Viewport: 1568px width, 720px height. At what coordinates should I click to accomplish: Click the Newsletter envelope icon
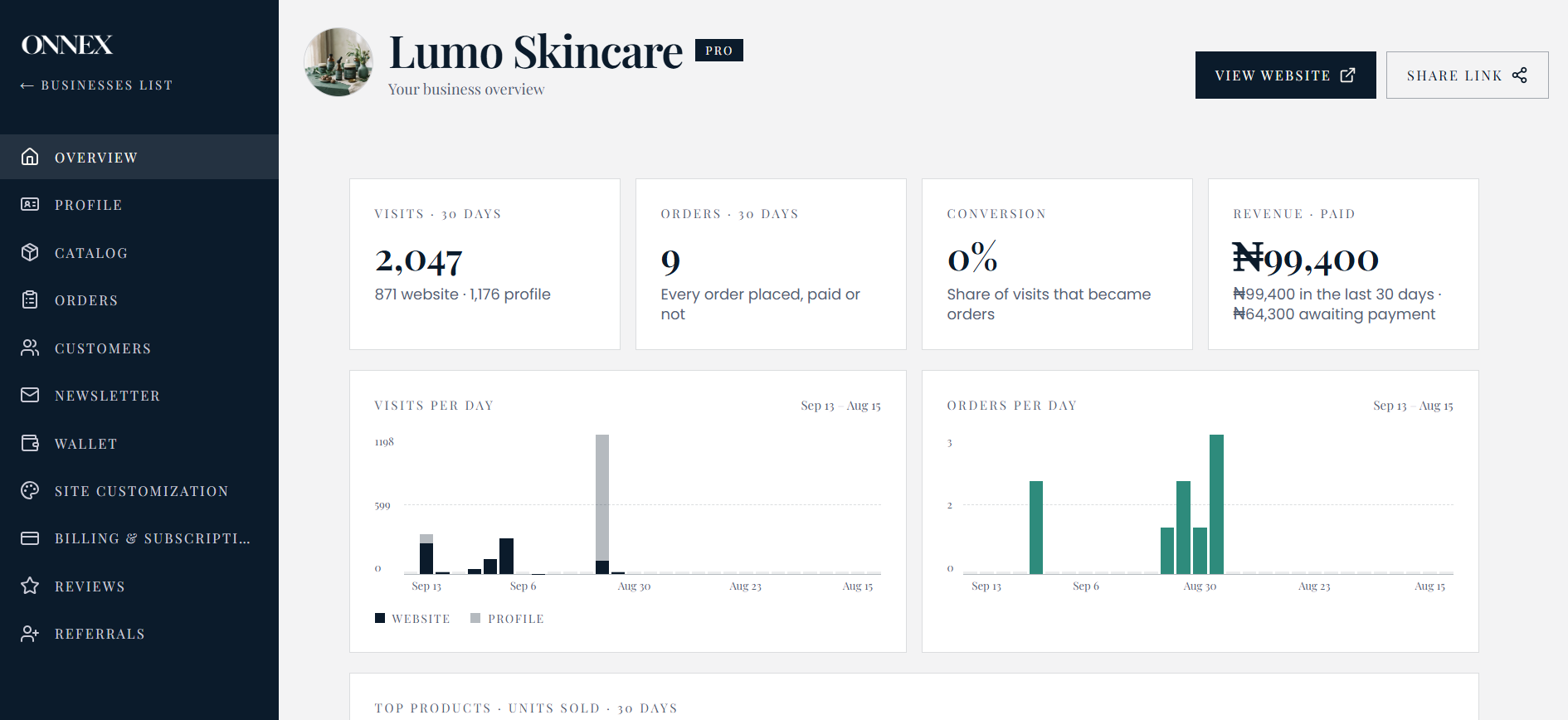[30, 395]
